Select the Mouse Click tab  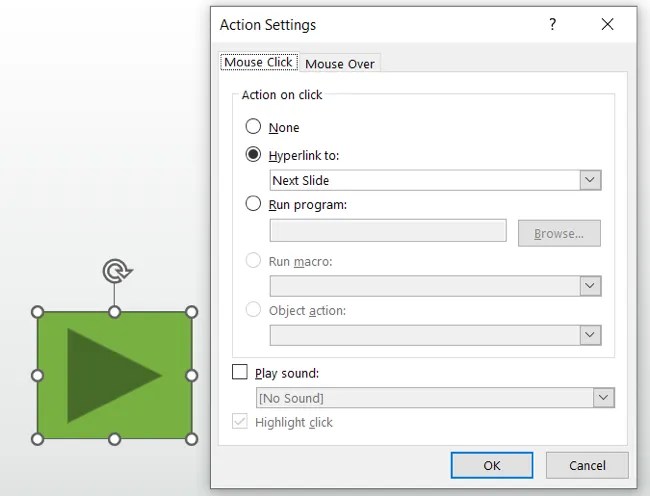pyautogui.click(x=259, y=62)
